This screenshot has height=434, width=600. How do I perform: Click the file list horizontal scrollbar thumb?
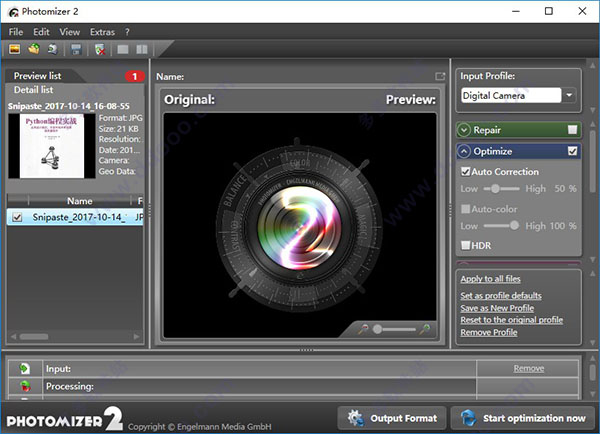(34, 337)
